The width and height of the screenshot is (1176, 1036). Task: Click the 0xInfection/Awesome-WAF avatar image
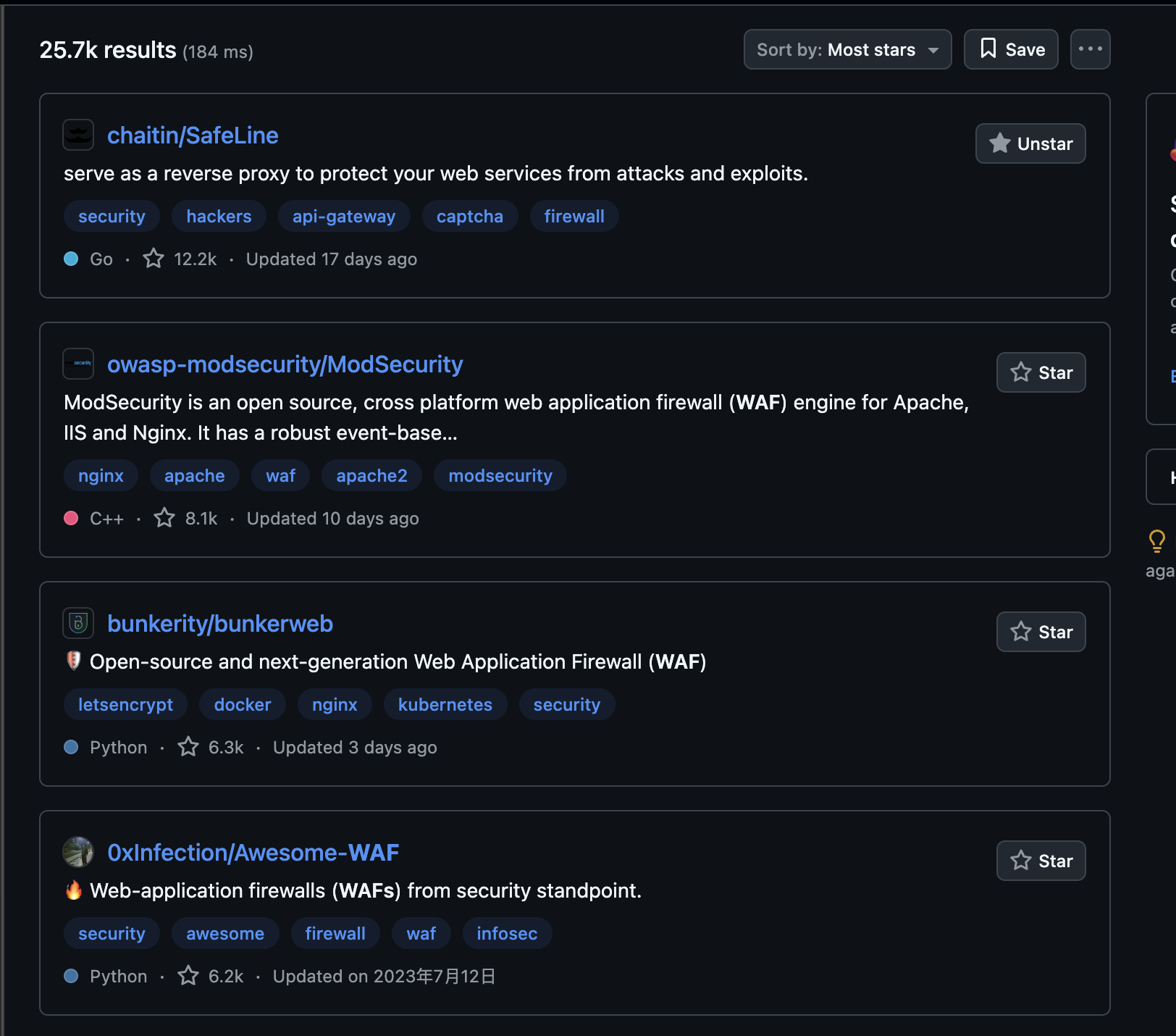(x=78, y=853)
